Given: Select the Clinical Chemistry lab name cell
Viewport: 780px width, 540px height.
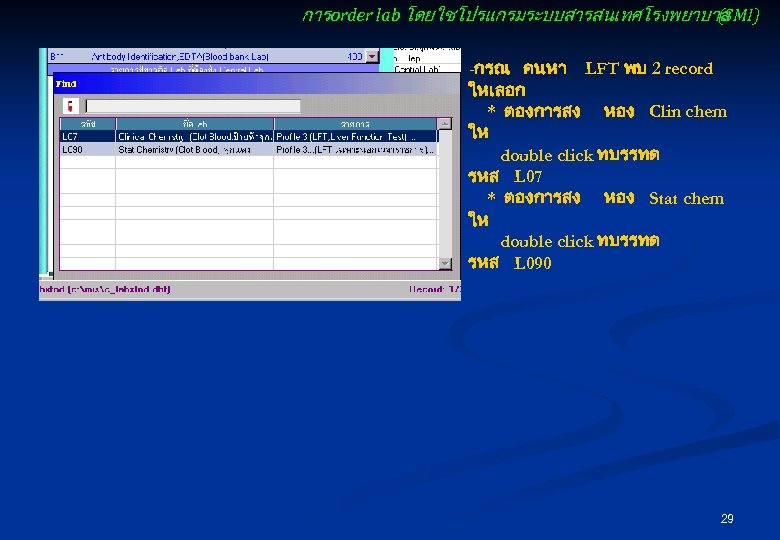Looking at the screenshot, I should (x=195, y=136).
